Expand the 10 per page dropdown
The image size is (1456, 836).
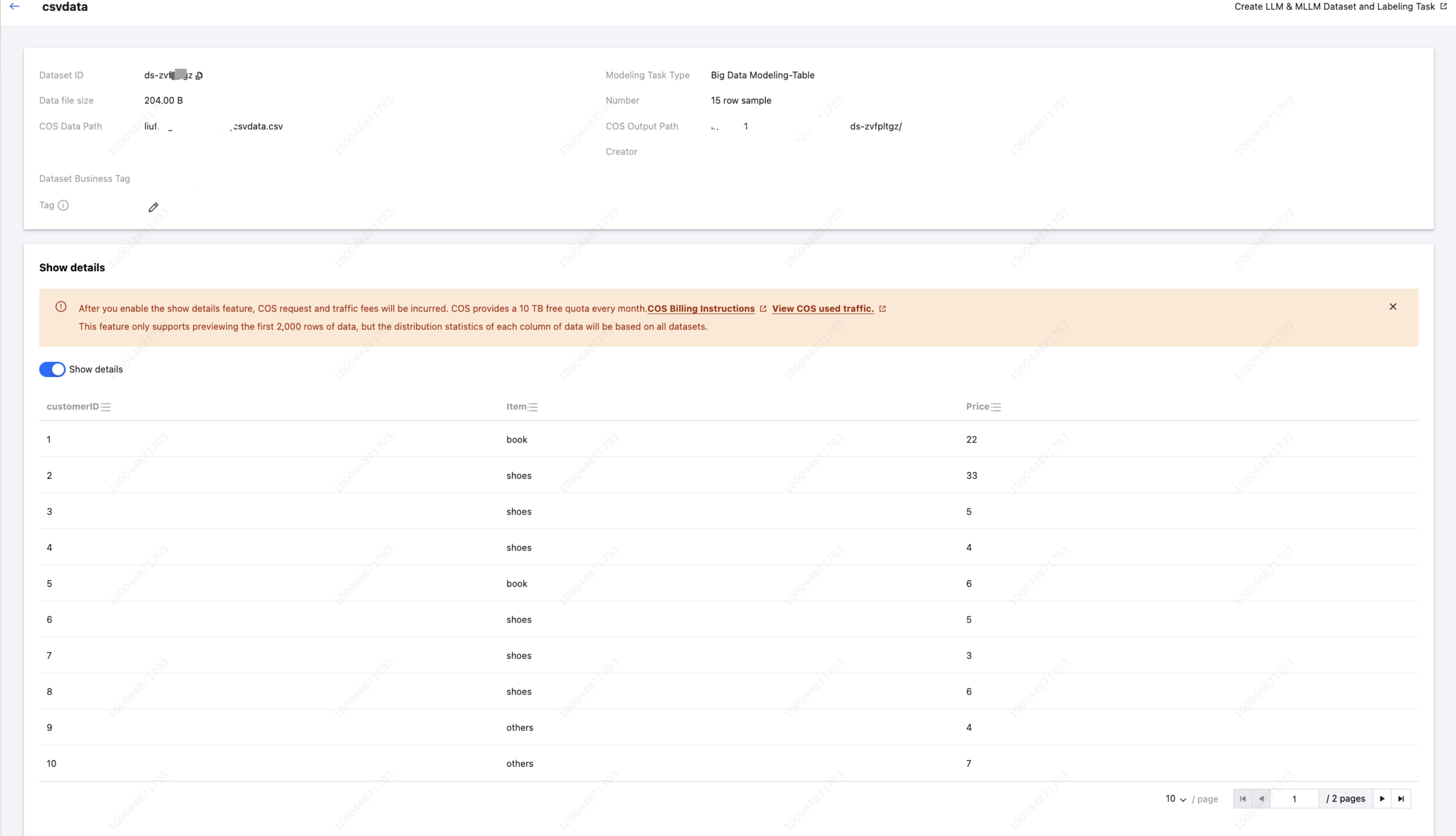(x=1175, y=799)
